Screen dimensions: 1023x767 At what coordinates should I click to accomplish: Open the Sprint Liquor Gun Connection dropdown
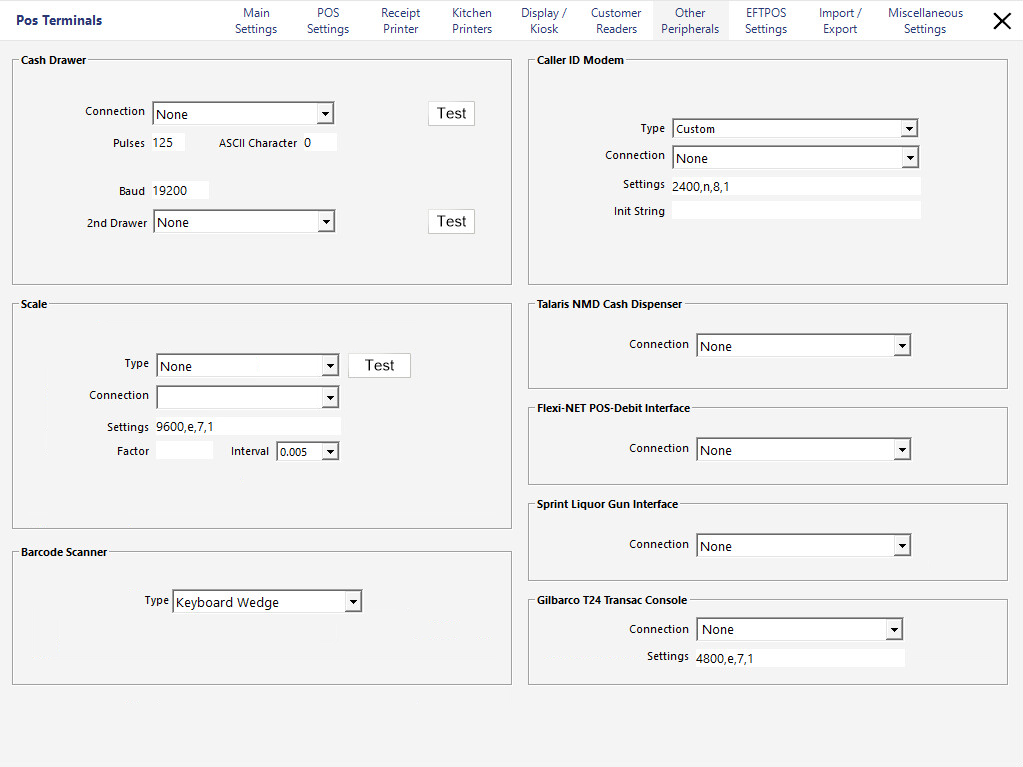pyautogui.click(x=901, y=545)
